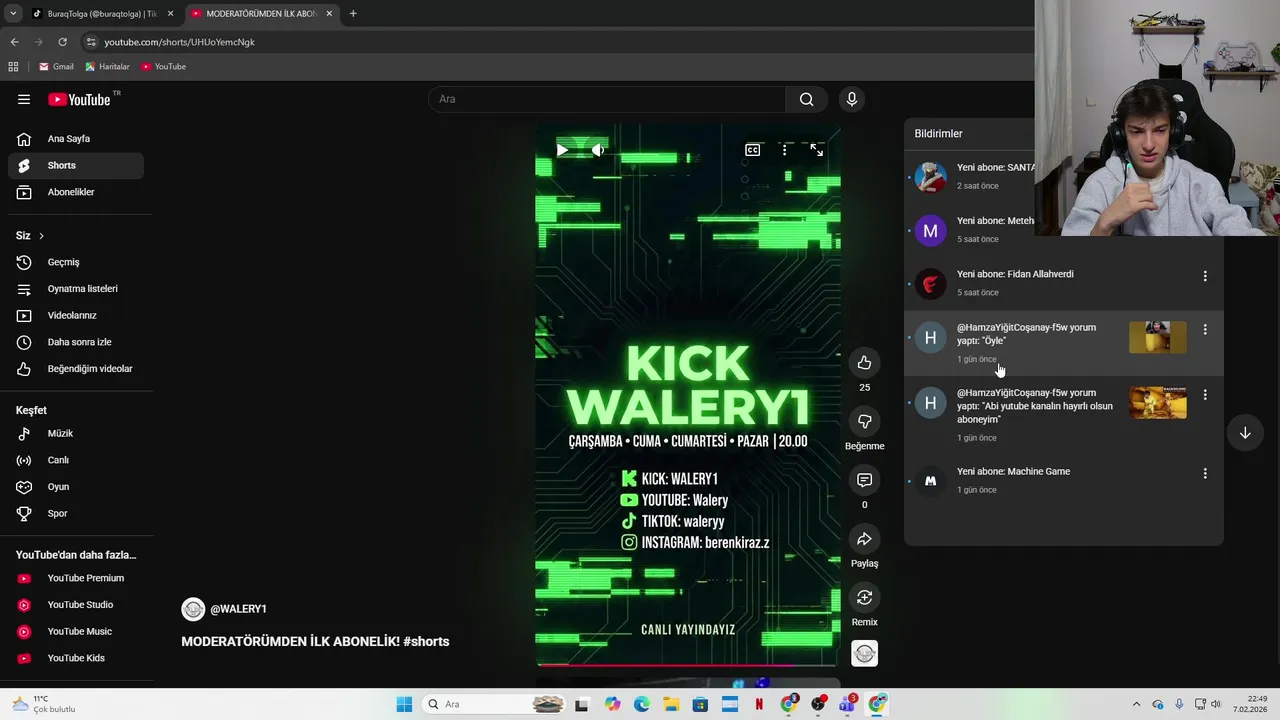Dislike the Short (Beğenme)
The height and width of the screenshot is (720, 1280).
[x=864, y=421]
